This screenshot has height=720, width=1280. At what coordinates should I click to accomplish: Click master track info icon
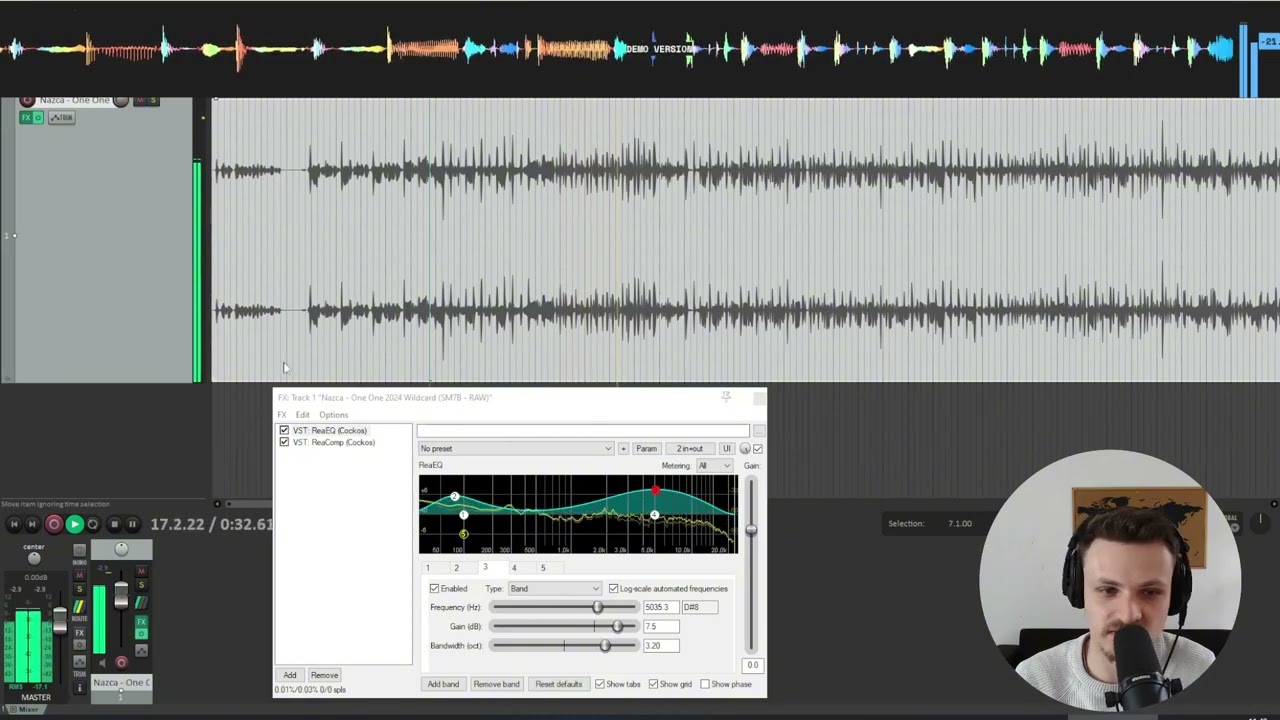pyautogui.click(x=79, y=688)
